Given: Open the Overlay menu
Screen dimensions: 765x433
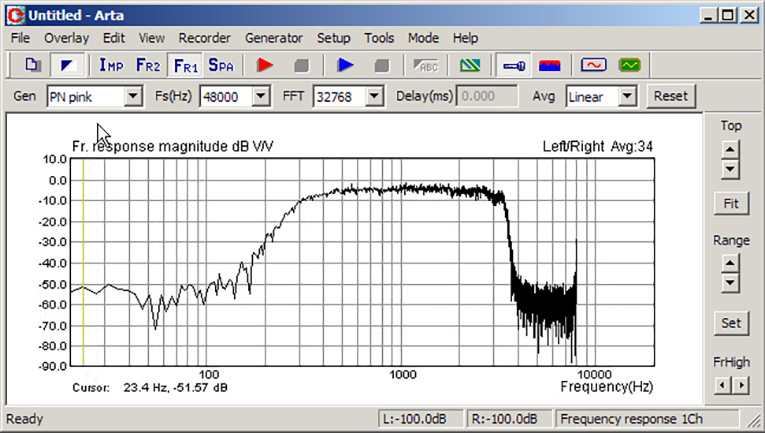Looking at the screenshot, I should coord(66,38).
